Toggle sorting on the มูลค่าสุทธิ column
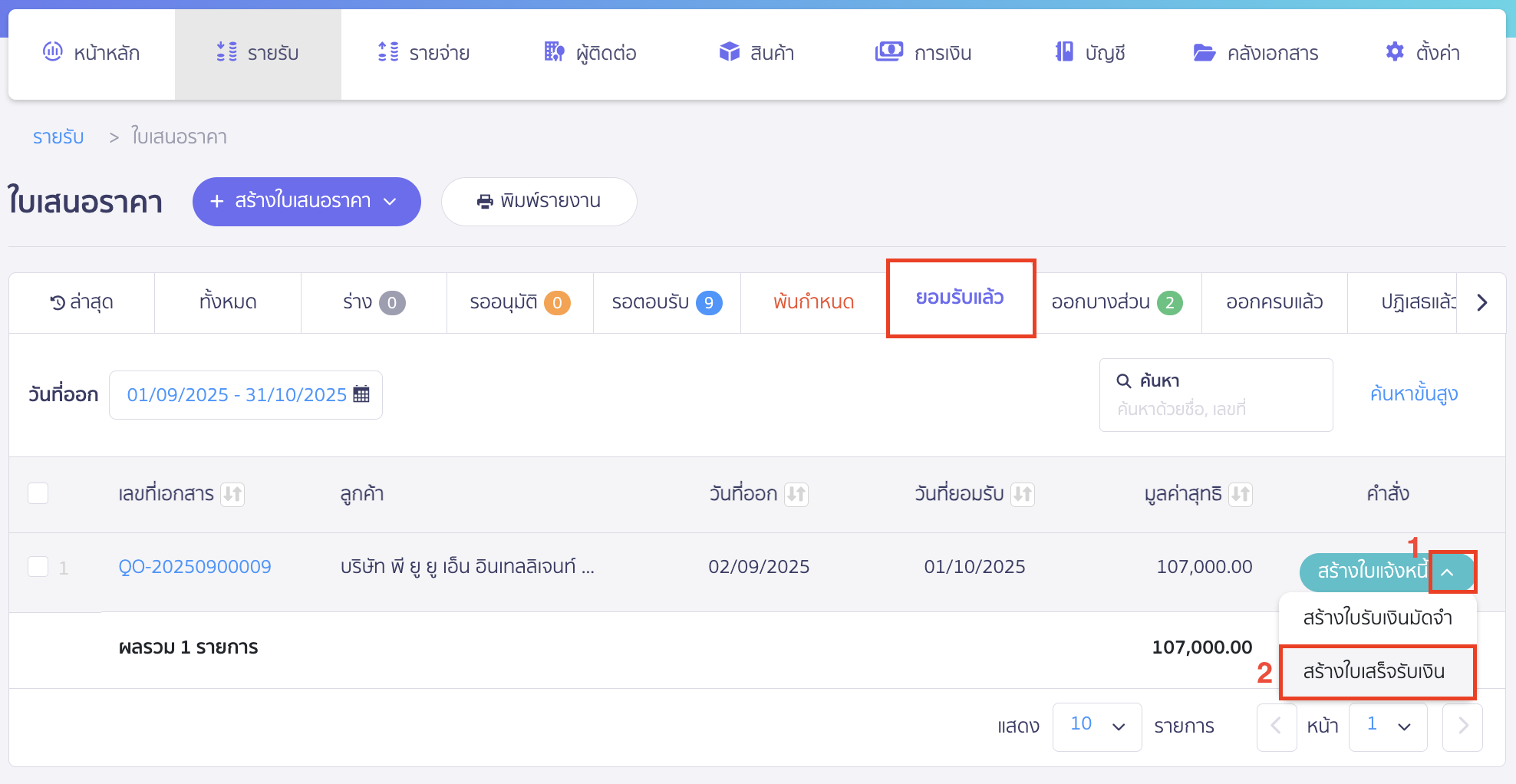 point(1242,494)
